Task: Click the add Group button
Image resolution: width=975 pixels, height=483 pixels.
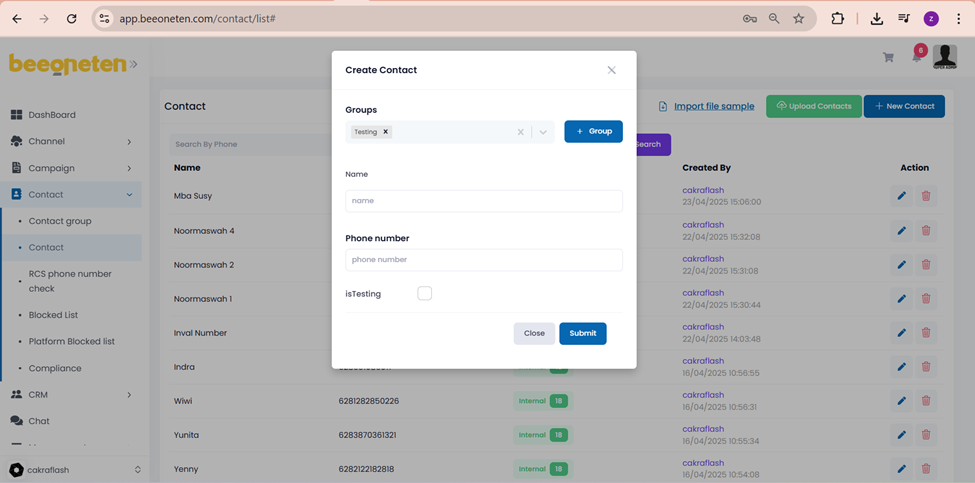Action: pyautogui.click(x=593, y=131)
